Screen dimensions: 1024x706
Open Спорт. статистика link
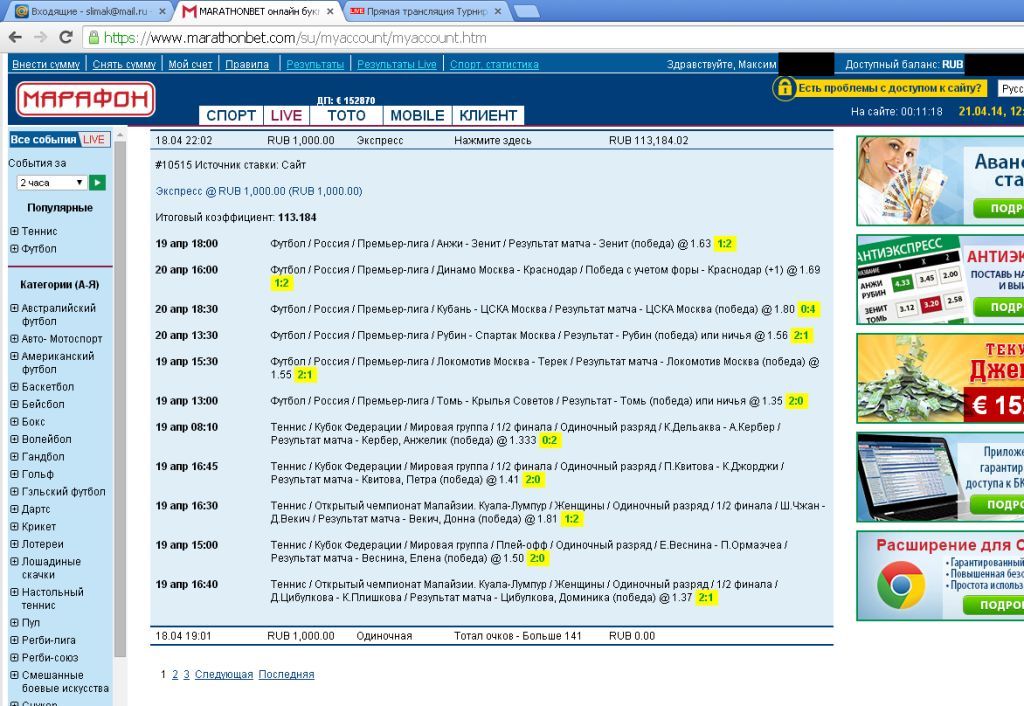tap(494, 64)
